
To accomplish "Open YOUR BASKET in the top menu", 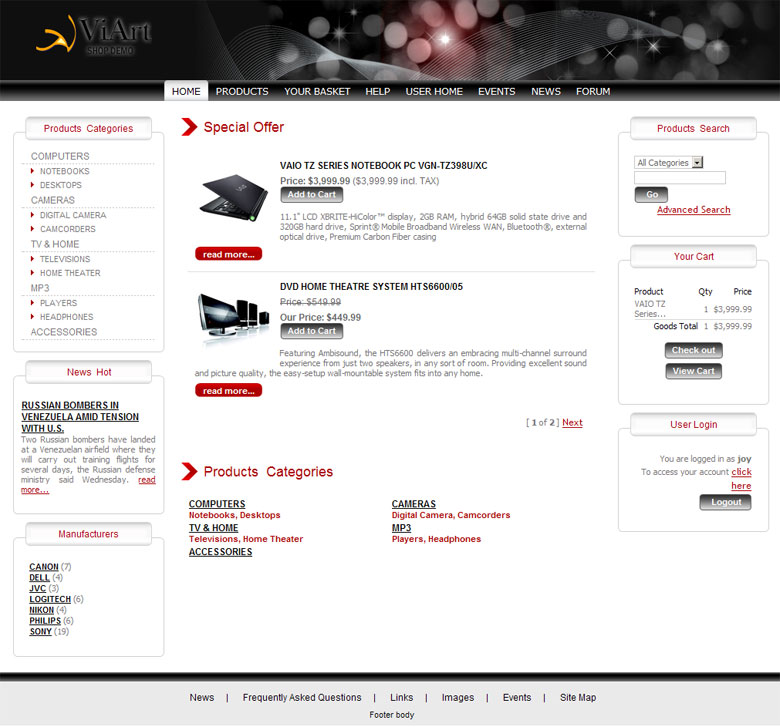I will pos(317,92).
